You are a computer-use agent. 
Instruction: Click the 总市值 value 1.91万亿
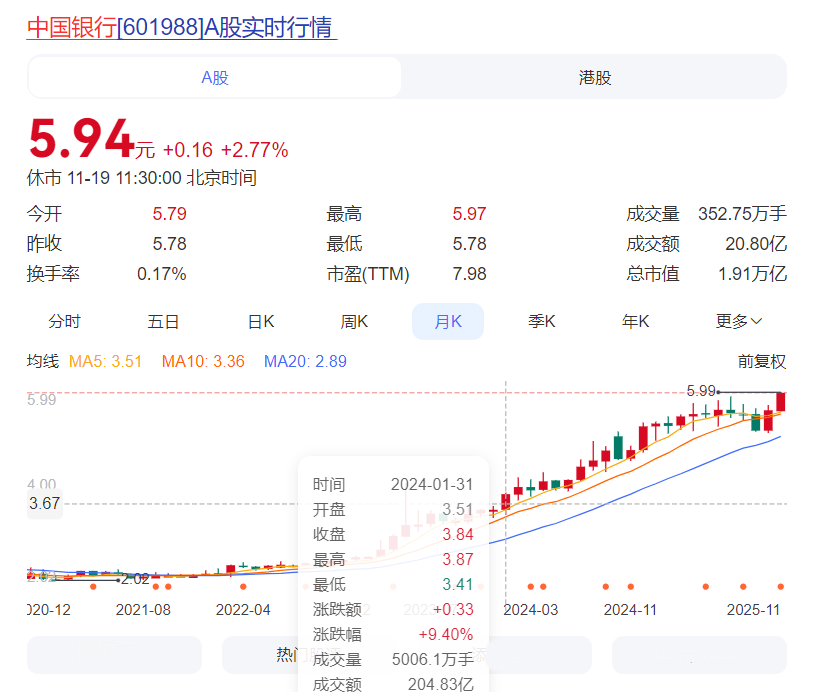point(752,274)
